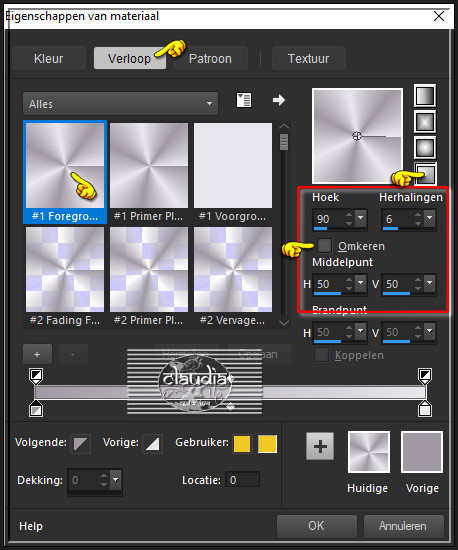Click the Vorige black-white swatch icon
Viewport: 458px width, 550px height.
pos(153,444)
